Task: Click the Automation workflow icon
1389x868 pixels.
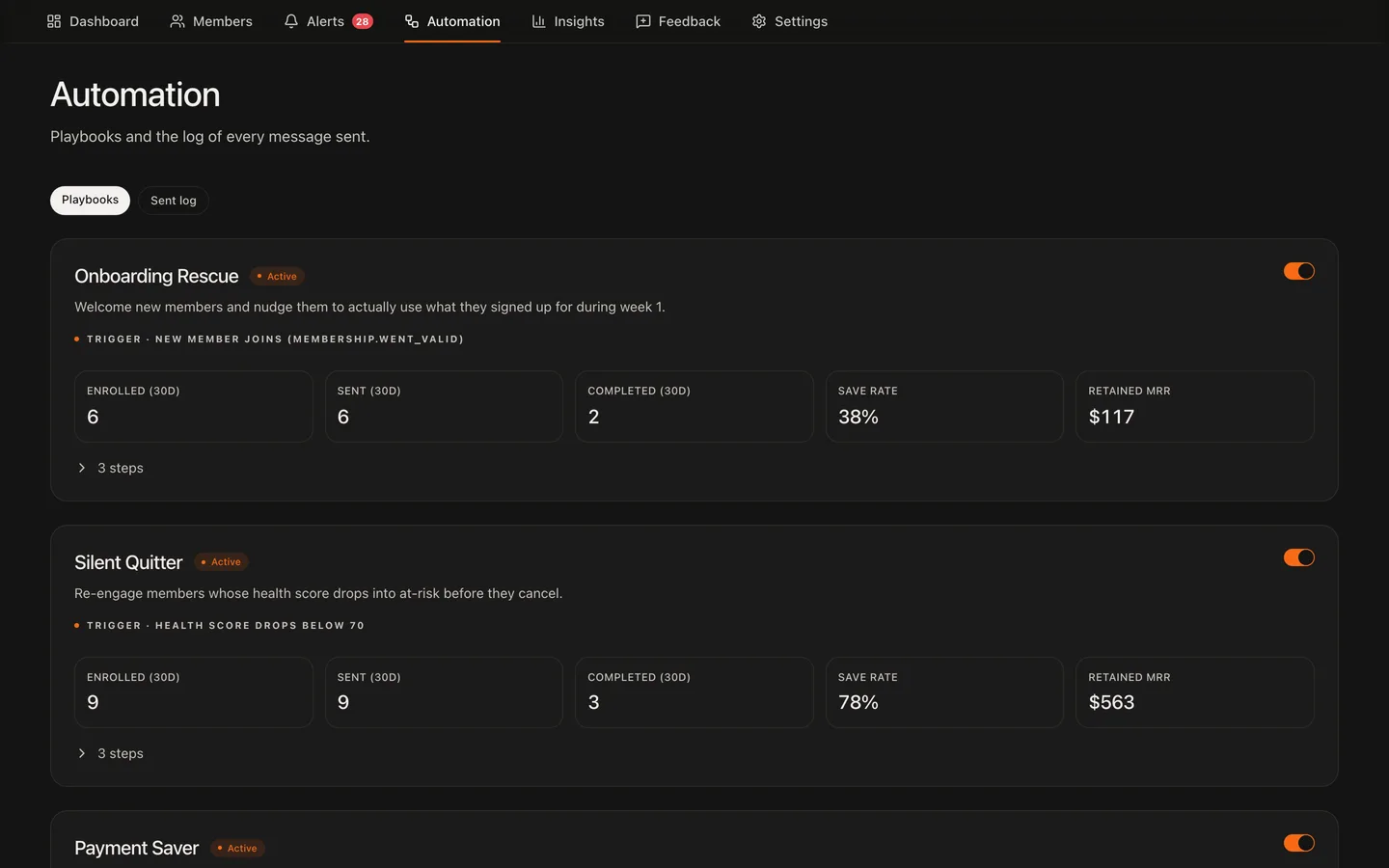Action: click(412, 21)
